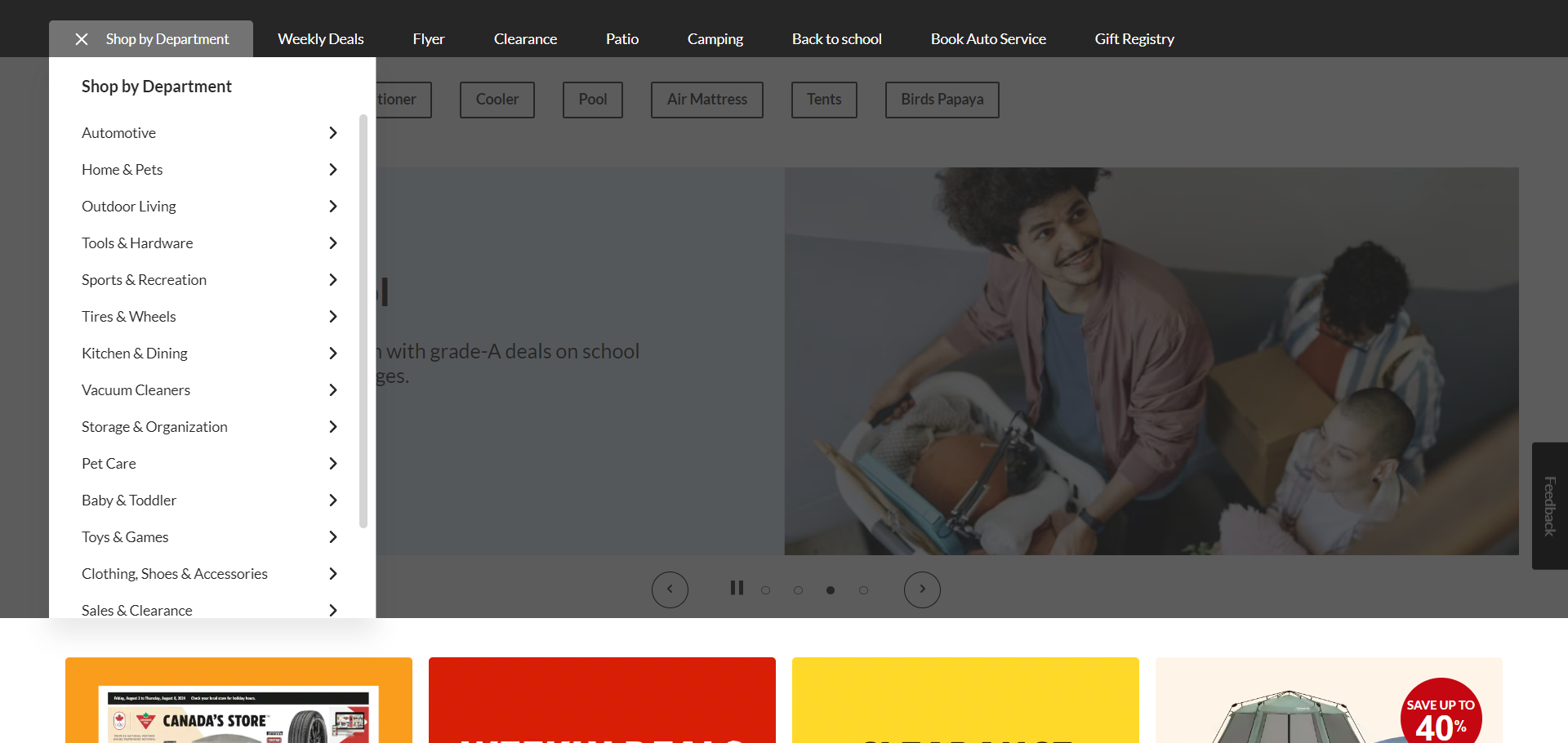Open the Weekly Deals nav item

point(320,39)
